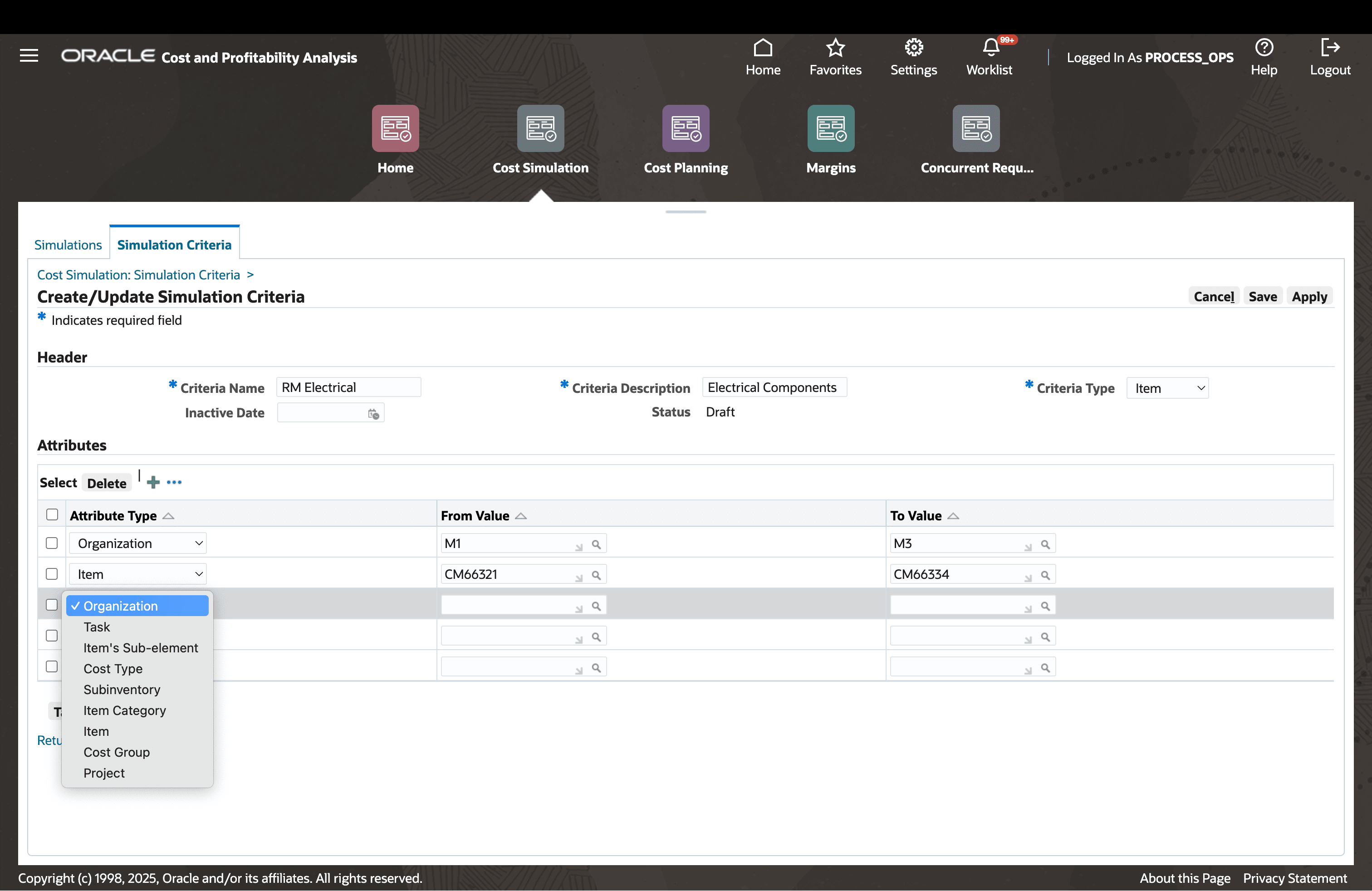This screenshot has height=891, width=1372.
Task: Click the Save button
Action: point(1263,296)
